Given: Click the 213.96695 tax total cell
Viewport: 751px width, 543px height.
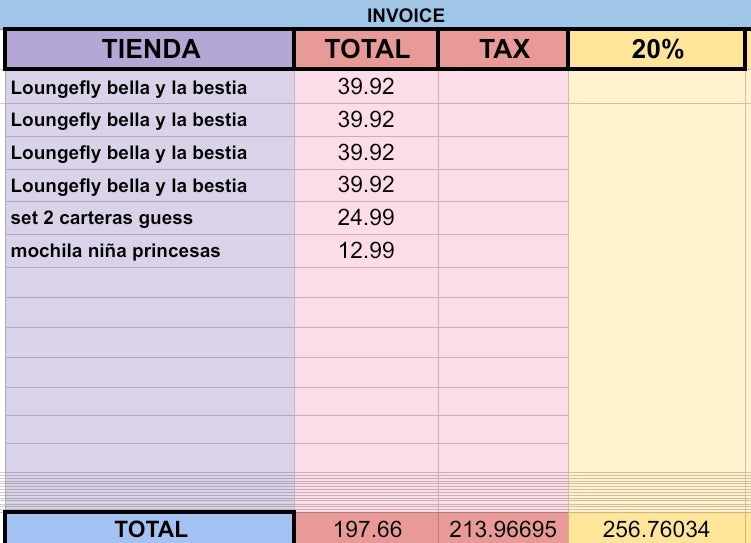Looking at the screenshot, I should pyautogui.click(x=503, y=529).
